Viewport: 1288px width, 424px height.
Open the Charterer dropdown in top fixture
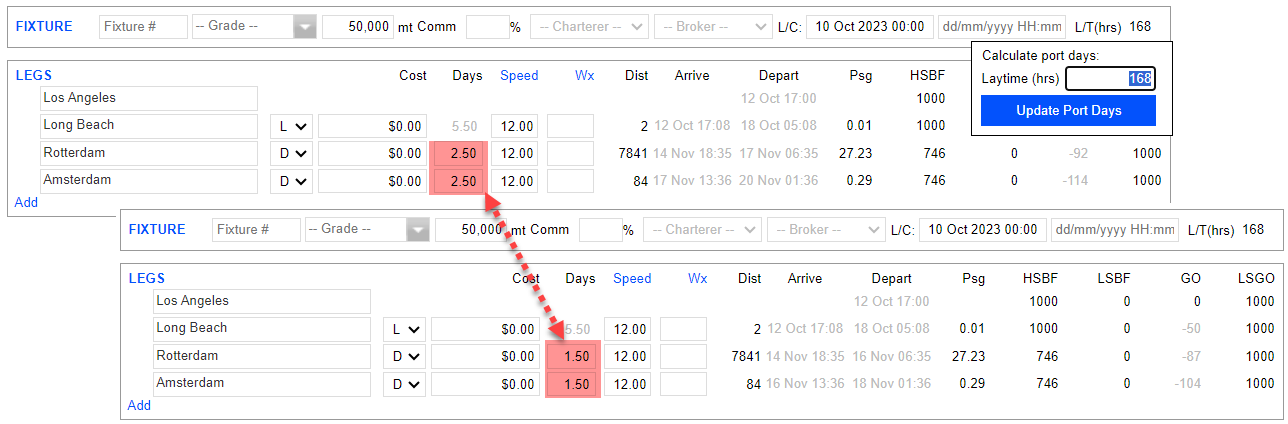[588, 27]
